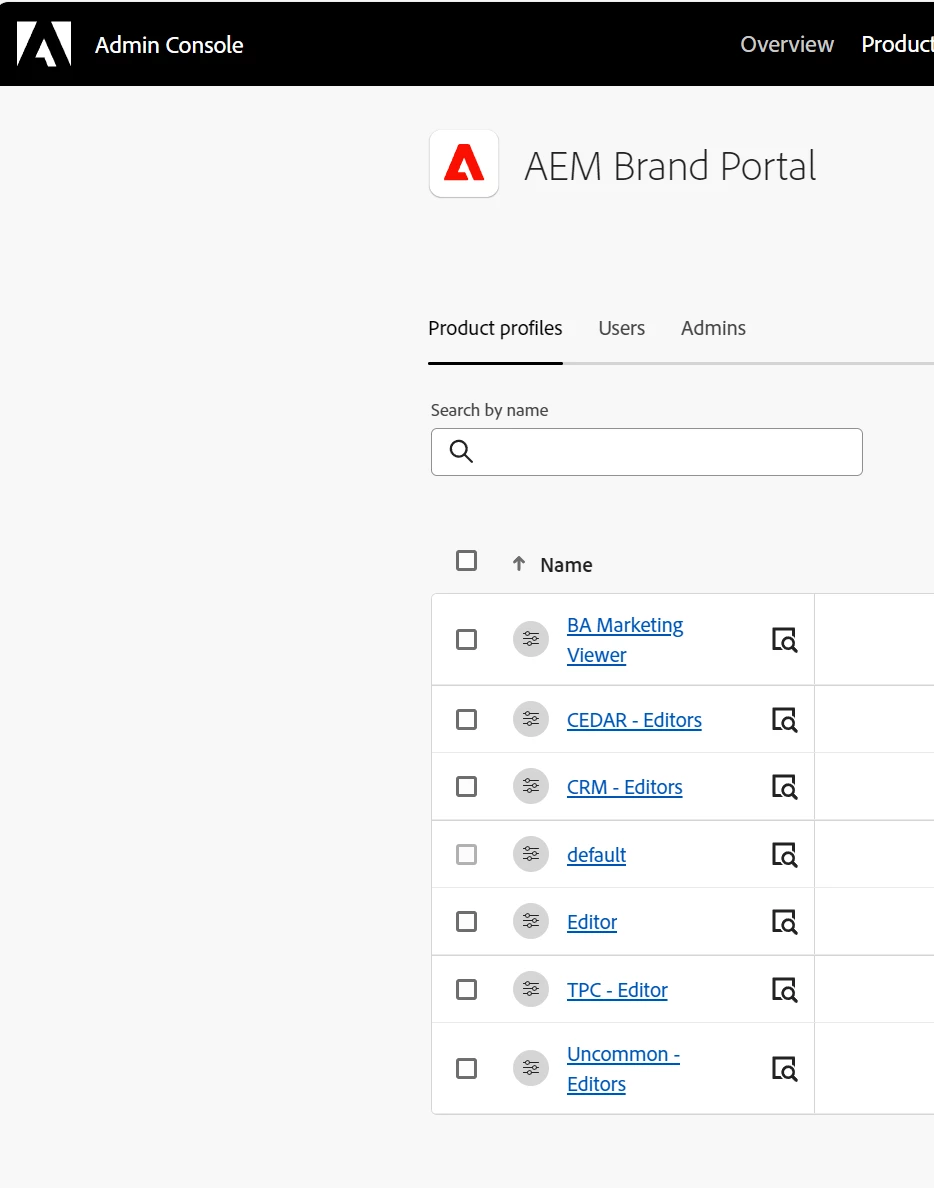Open the CRM - Editors profile link
The height and width of the screenshot is (1188, 934).
coord(624,787)
